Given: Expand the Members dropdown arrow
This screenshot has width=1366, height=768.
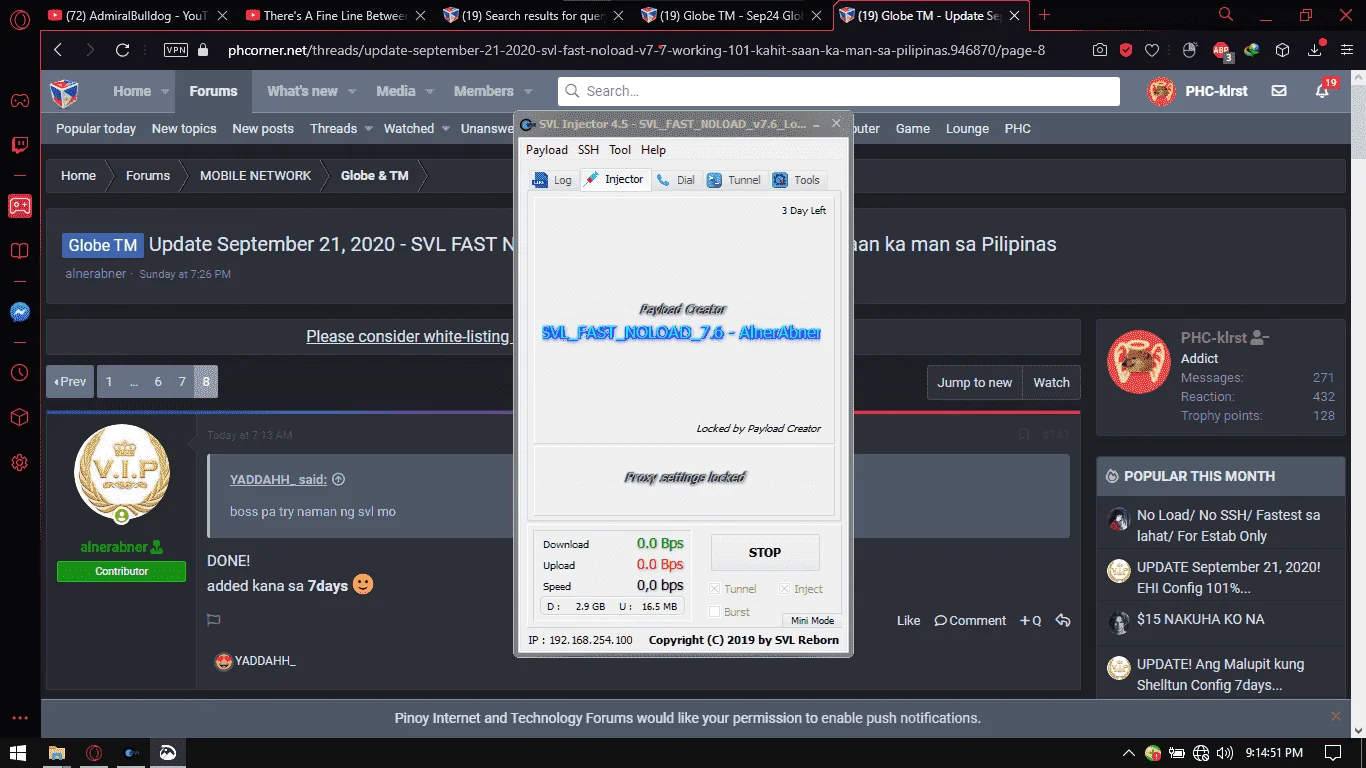Looking at the screenshot, I should pos(528,92).
